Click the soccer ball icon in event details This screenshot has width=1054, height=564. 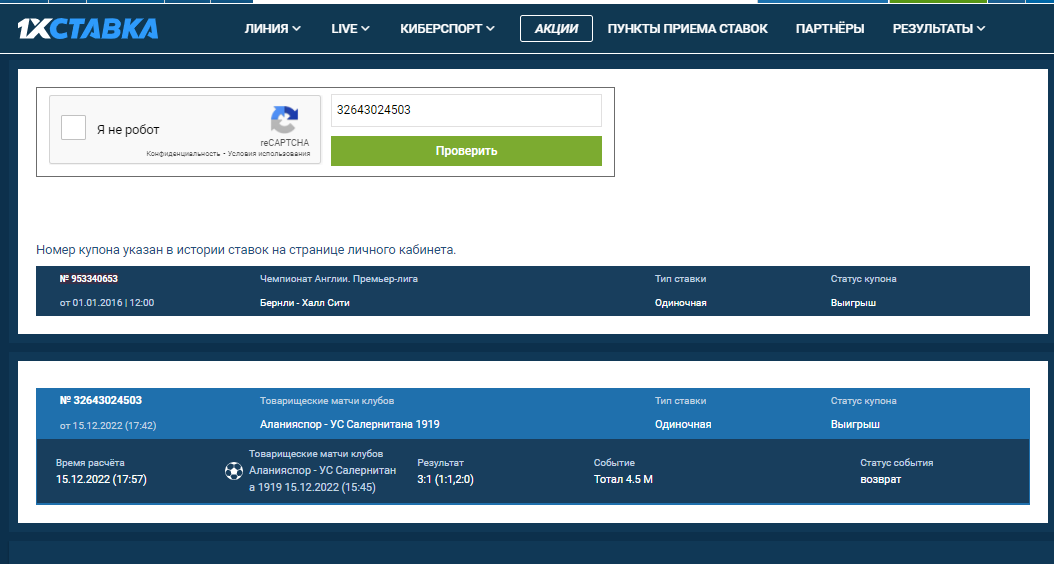234,471
